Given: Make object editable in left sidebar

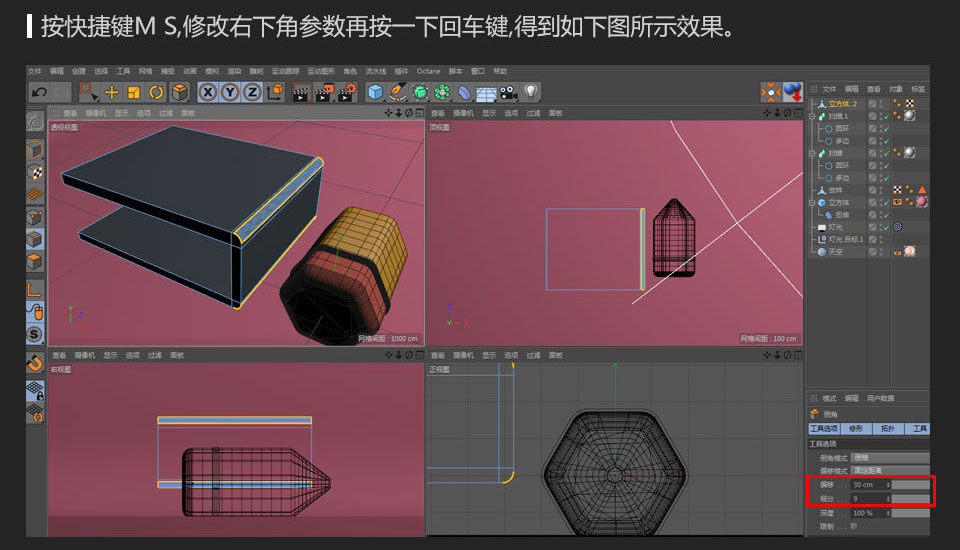Looking at the screenshot, I should (x=35, y=122).
